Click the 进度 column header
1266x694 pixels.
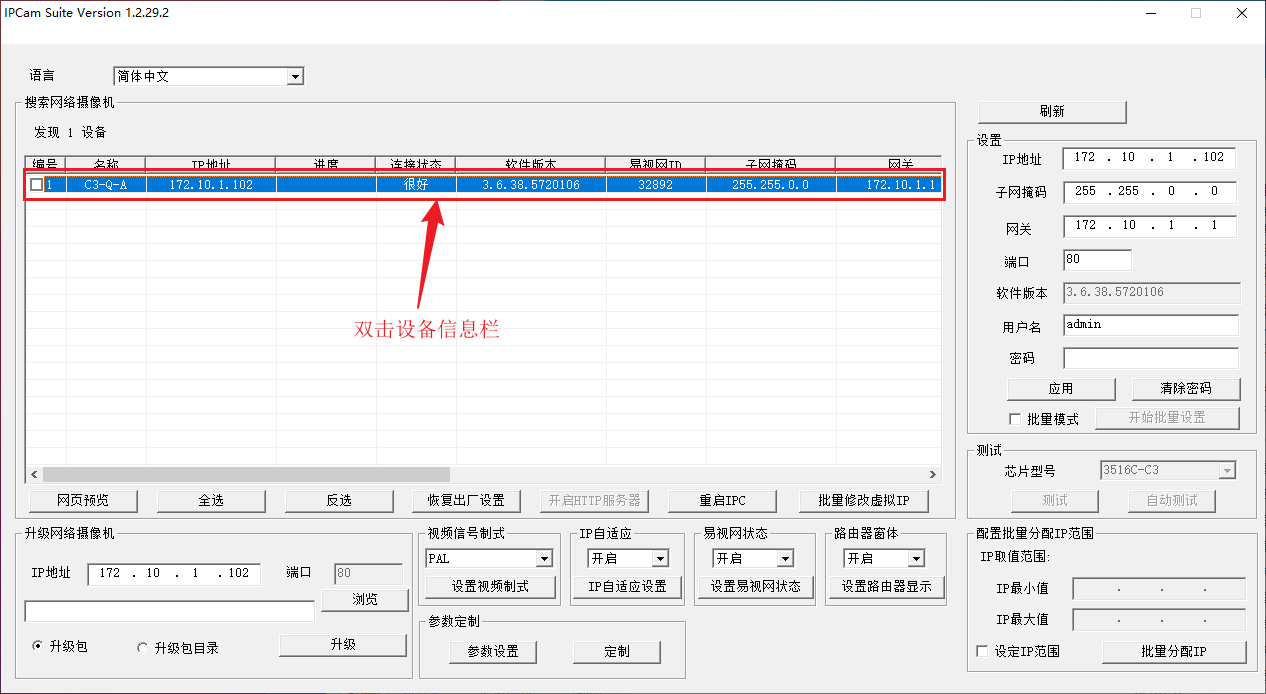click(326, 163)
